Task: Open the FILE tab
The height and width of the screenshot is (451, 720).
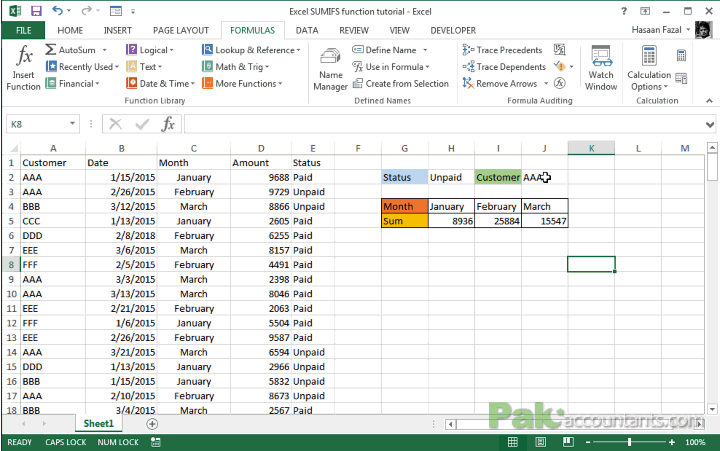Action: 23,30
